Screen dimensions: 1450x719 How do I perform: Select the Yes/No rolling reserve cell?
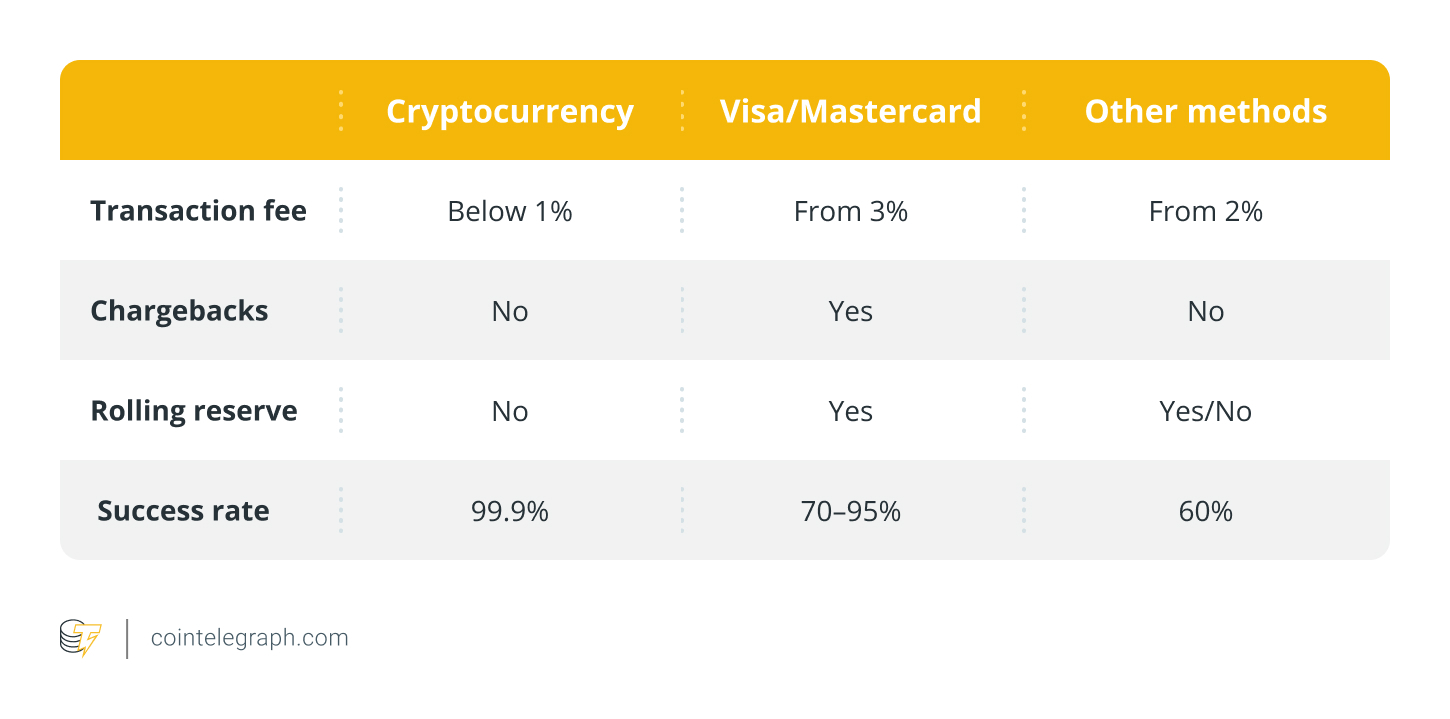tap(1205, 411)
